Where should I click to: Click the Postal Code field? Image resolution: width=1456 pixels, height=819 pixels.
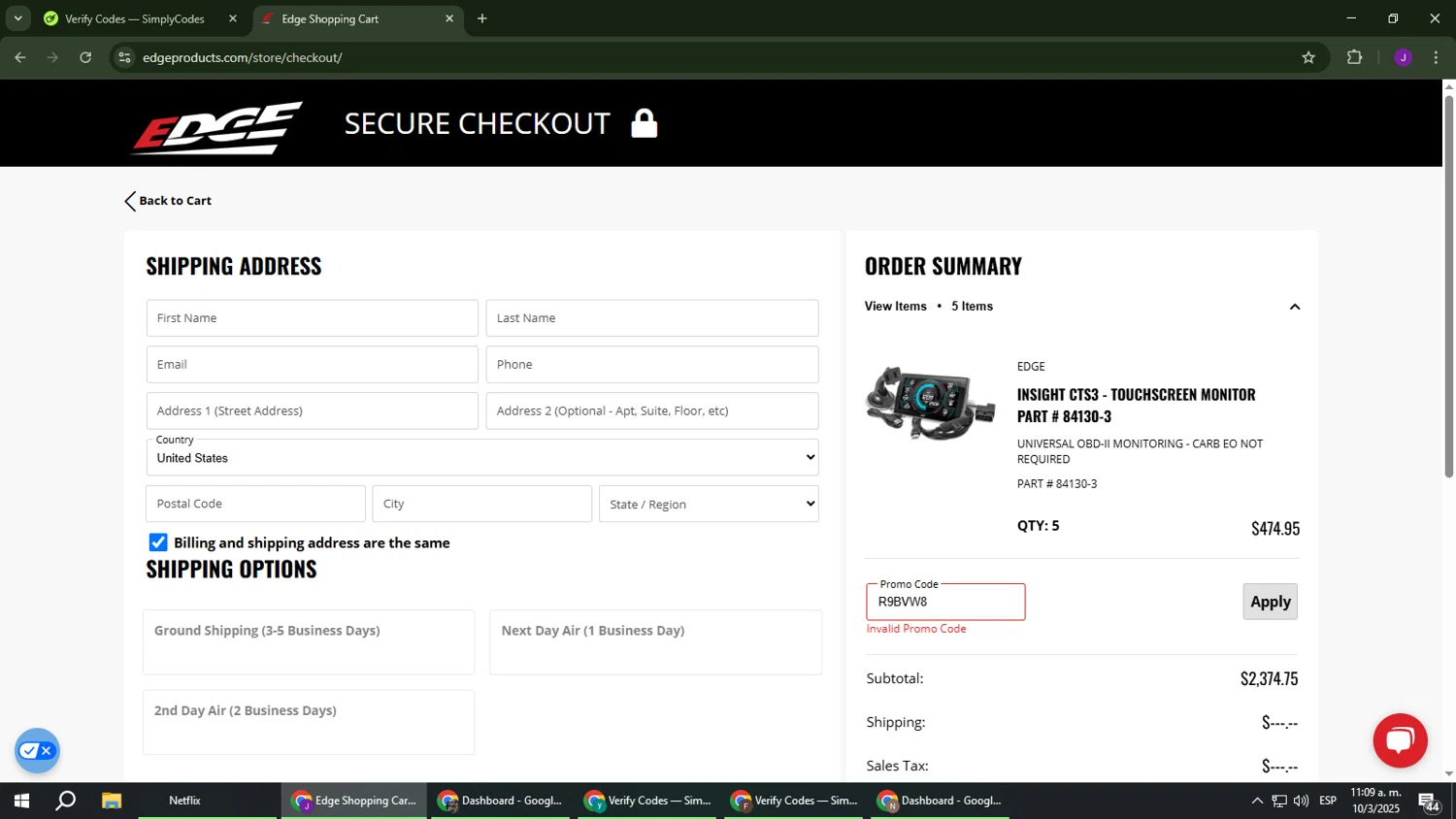[256, 504]
